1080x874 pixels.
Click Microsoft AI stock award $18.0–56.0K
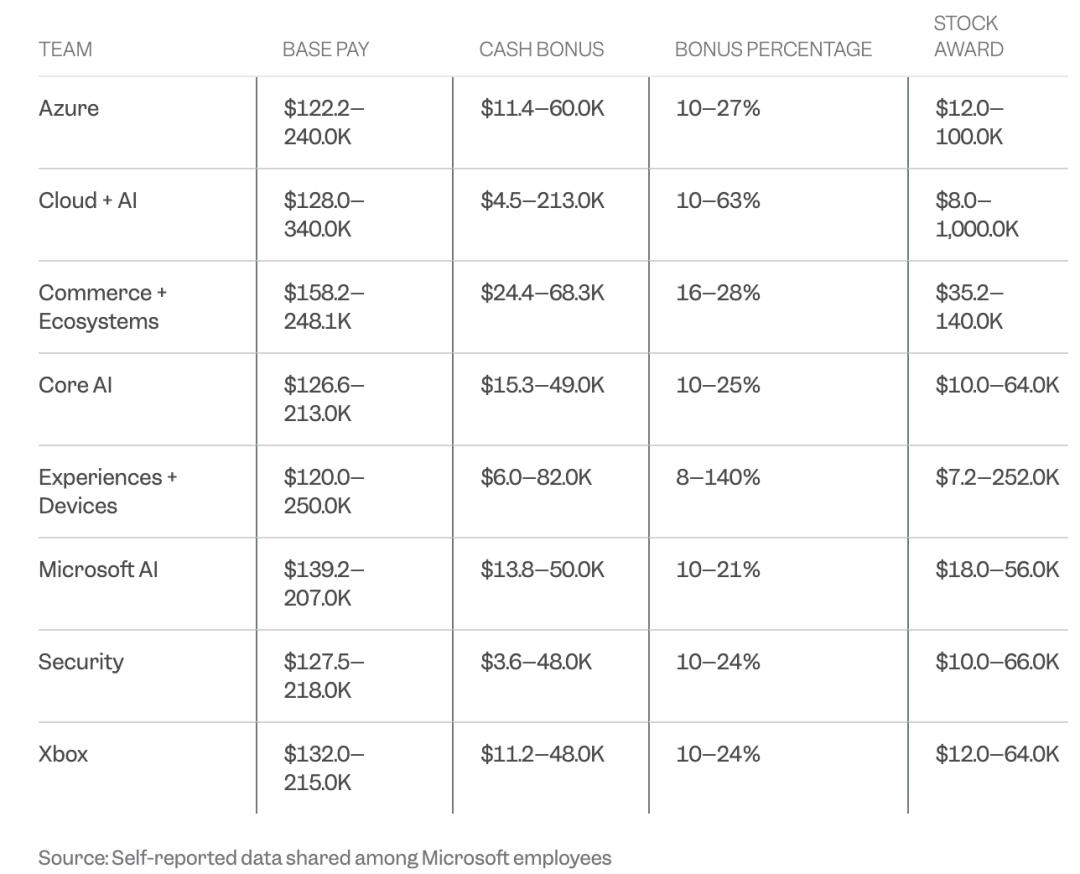tap(997, 570)
